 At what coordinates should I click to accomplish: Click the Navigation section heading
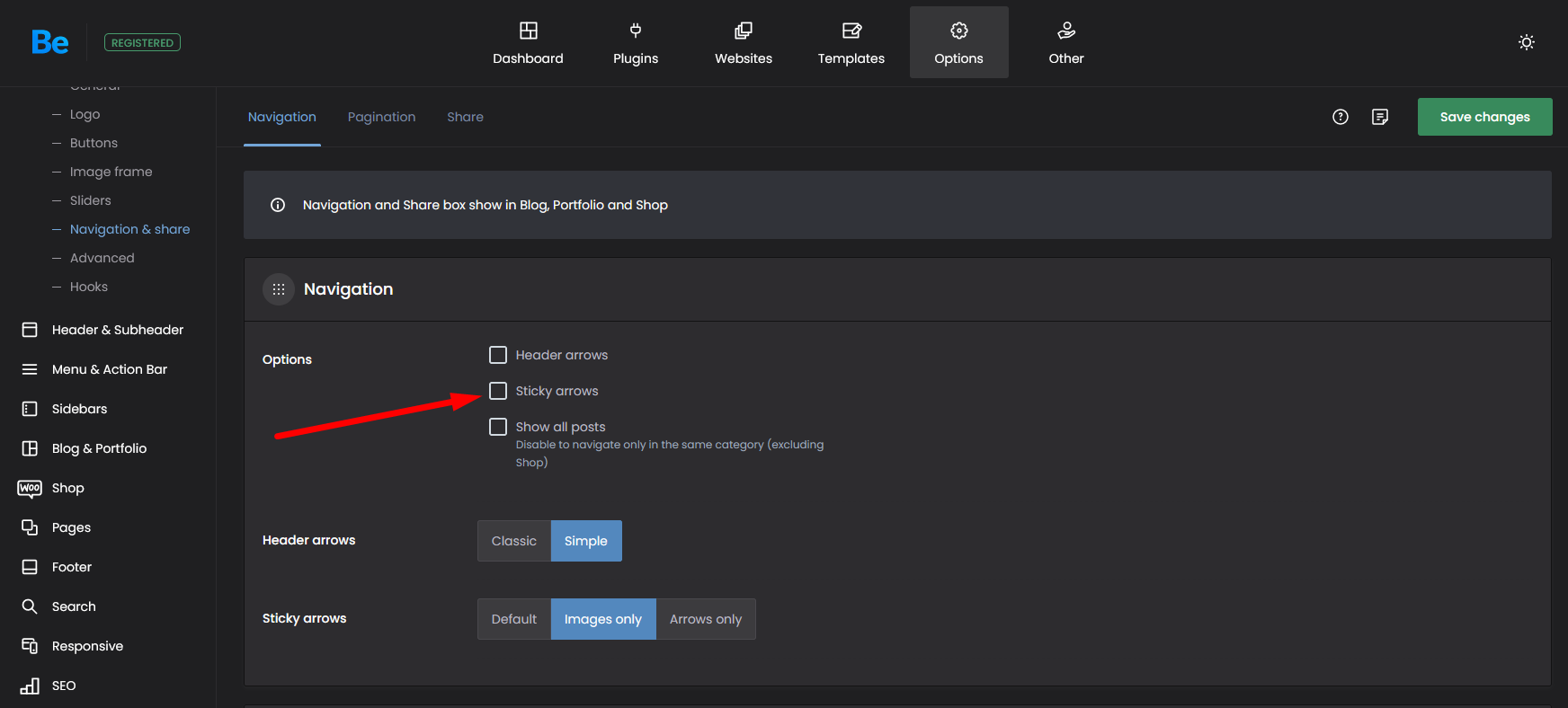point(349,289)
